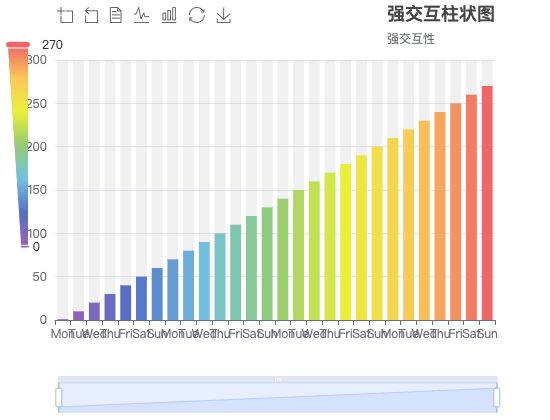Click the orange bar reaching 250
Viewport: 550px width, 420px height.
(456, 212)
